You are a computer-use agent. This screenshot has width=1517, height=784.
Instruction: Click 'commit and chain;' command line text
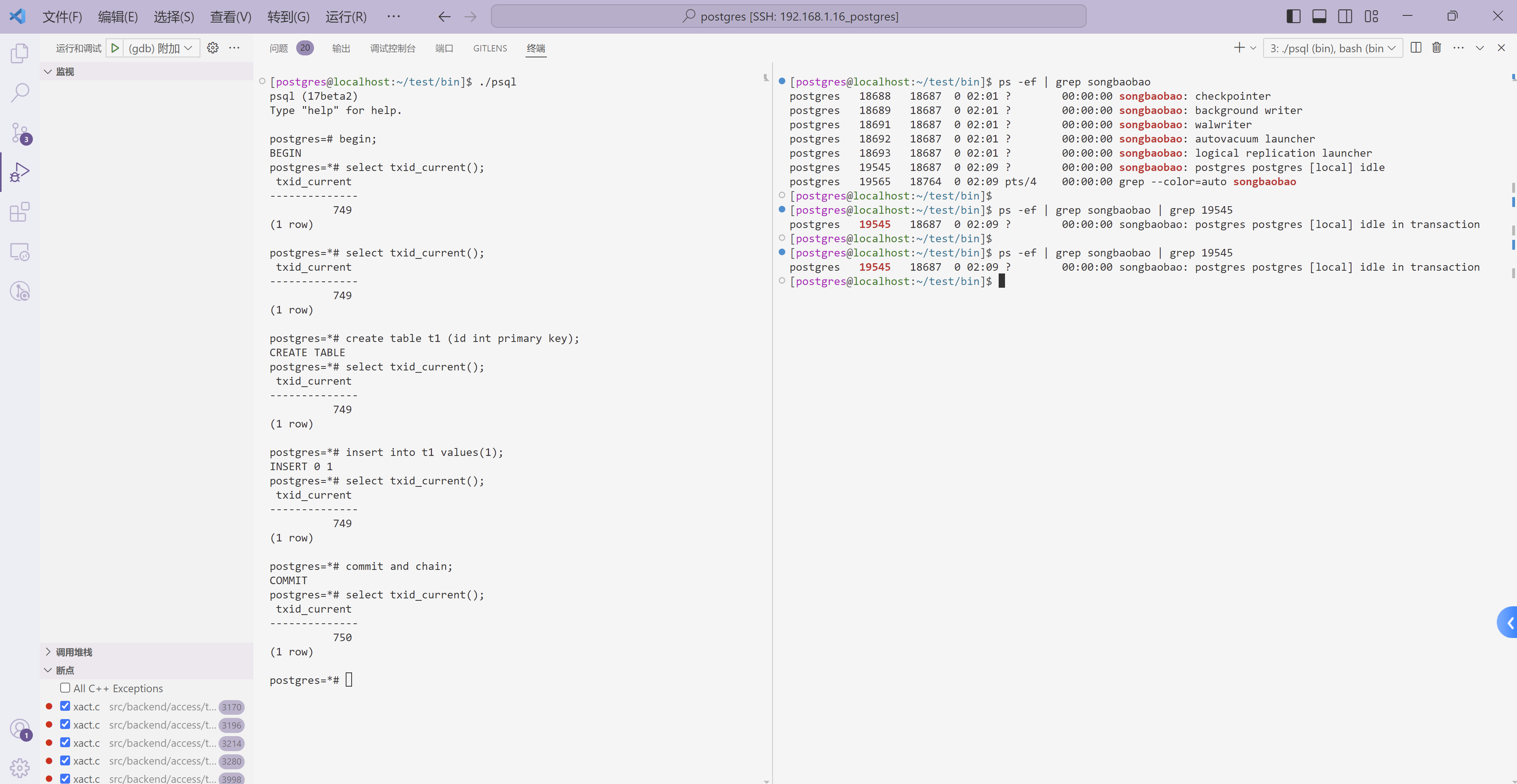point(399,566)
